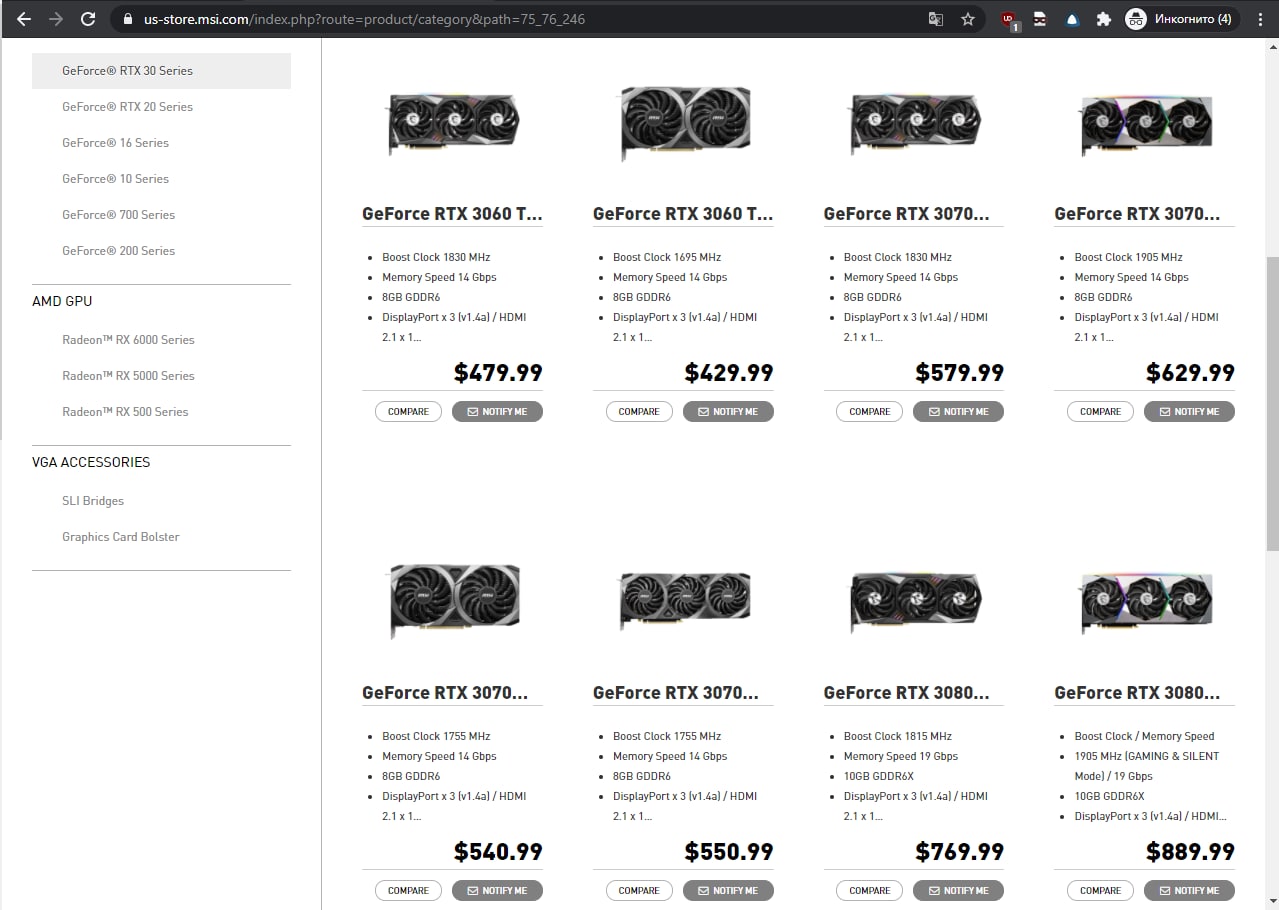Open the masked-document extension icon

[x=1040, y=19]
